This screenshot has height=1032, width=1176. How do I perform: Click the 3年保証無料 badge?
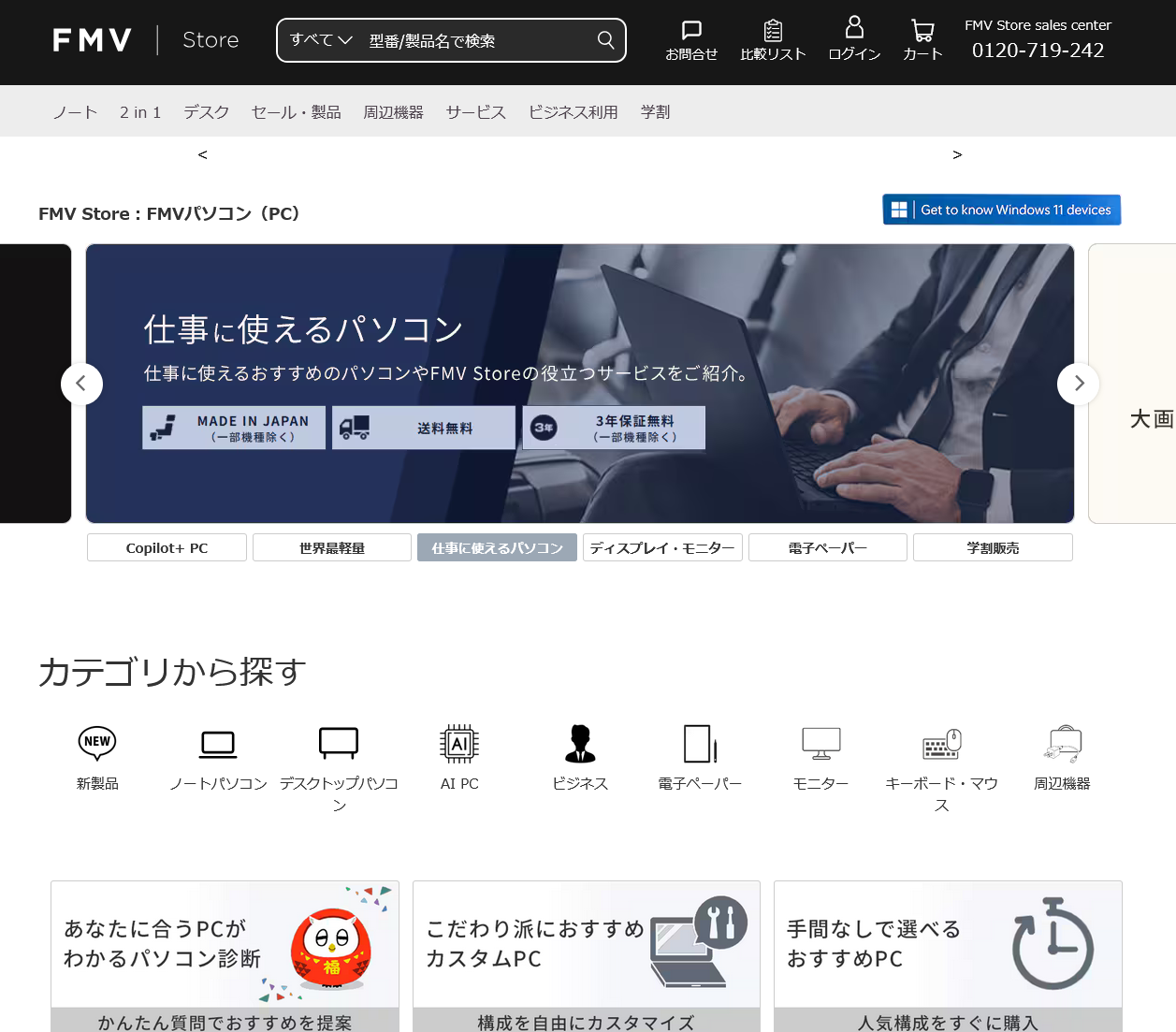[x=614, y=428]
